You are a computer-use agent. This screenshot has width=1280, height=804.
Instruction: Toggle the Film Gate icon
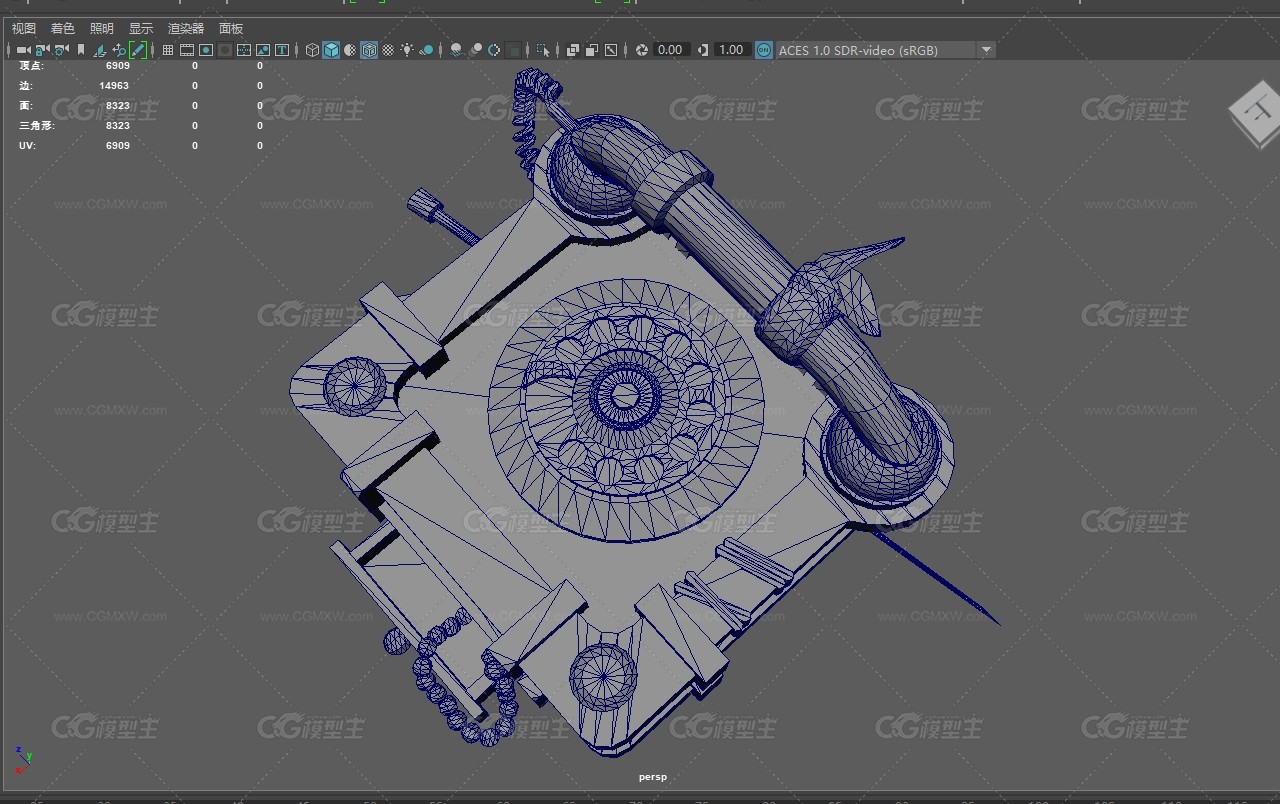click(x=187, y=50)
